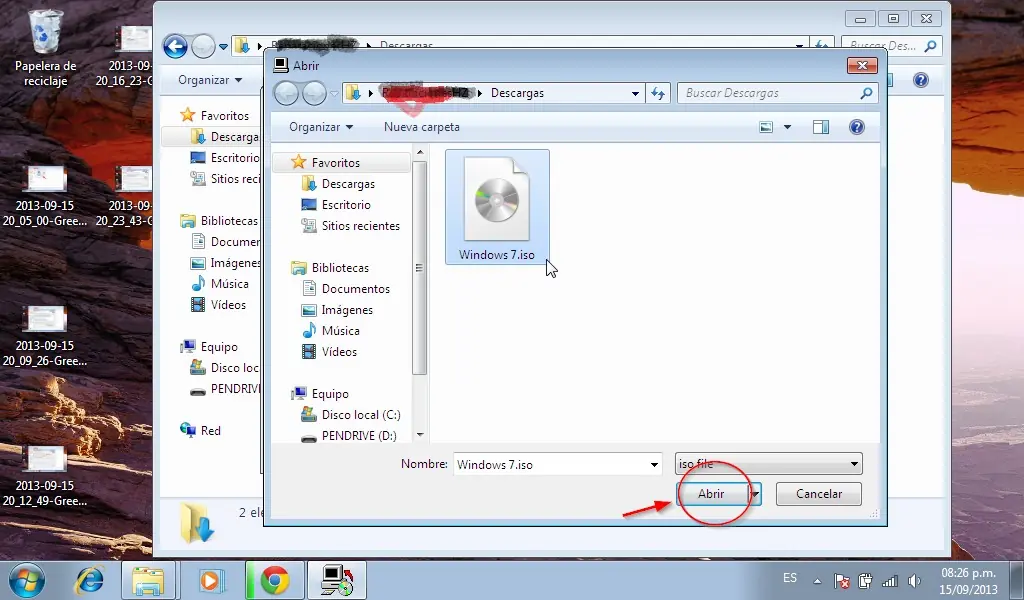
Task: Open Google Chrome from the taskbar
Action: (275, 580)
